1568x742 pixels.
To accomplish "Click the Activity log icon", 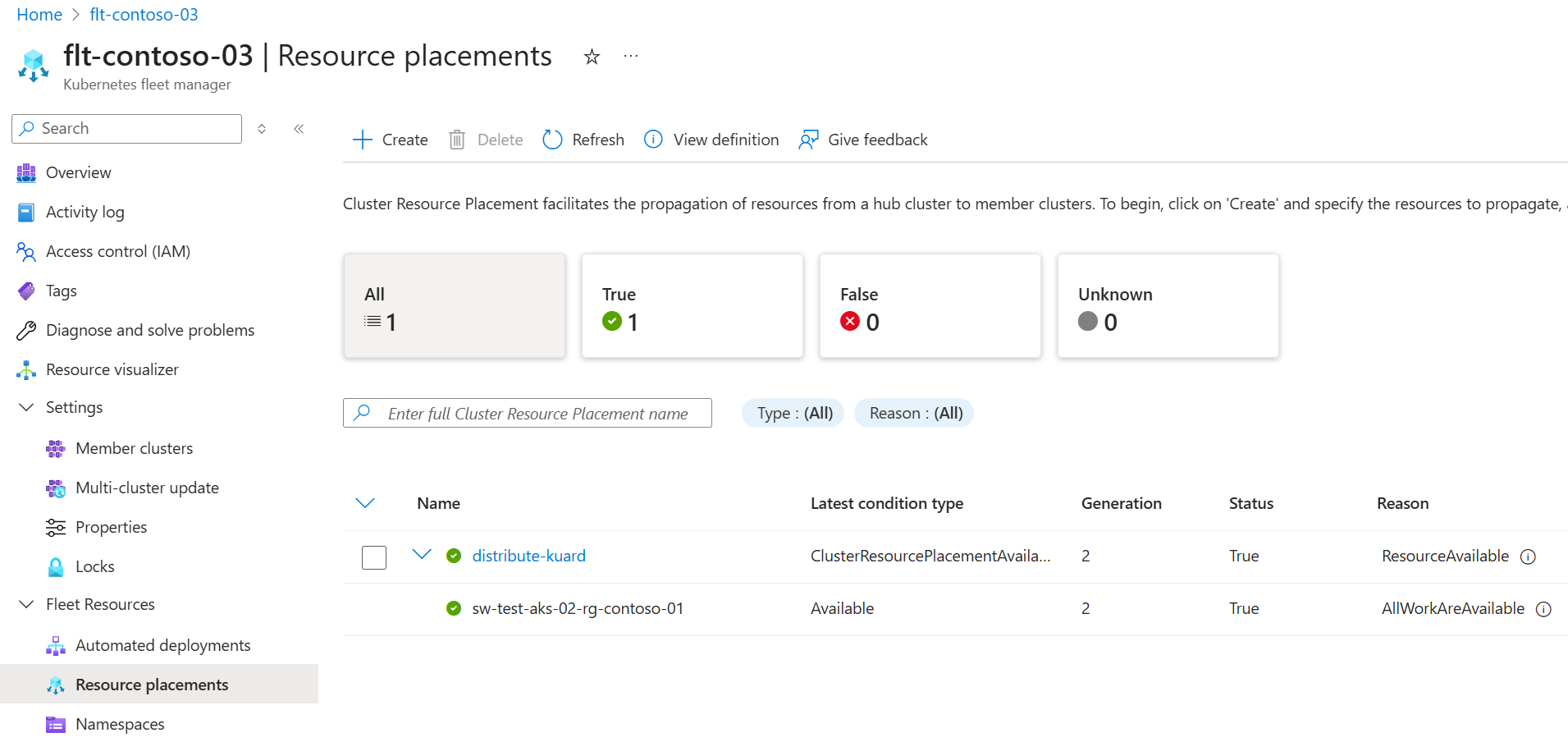I will pos(26,212).
